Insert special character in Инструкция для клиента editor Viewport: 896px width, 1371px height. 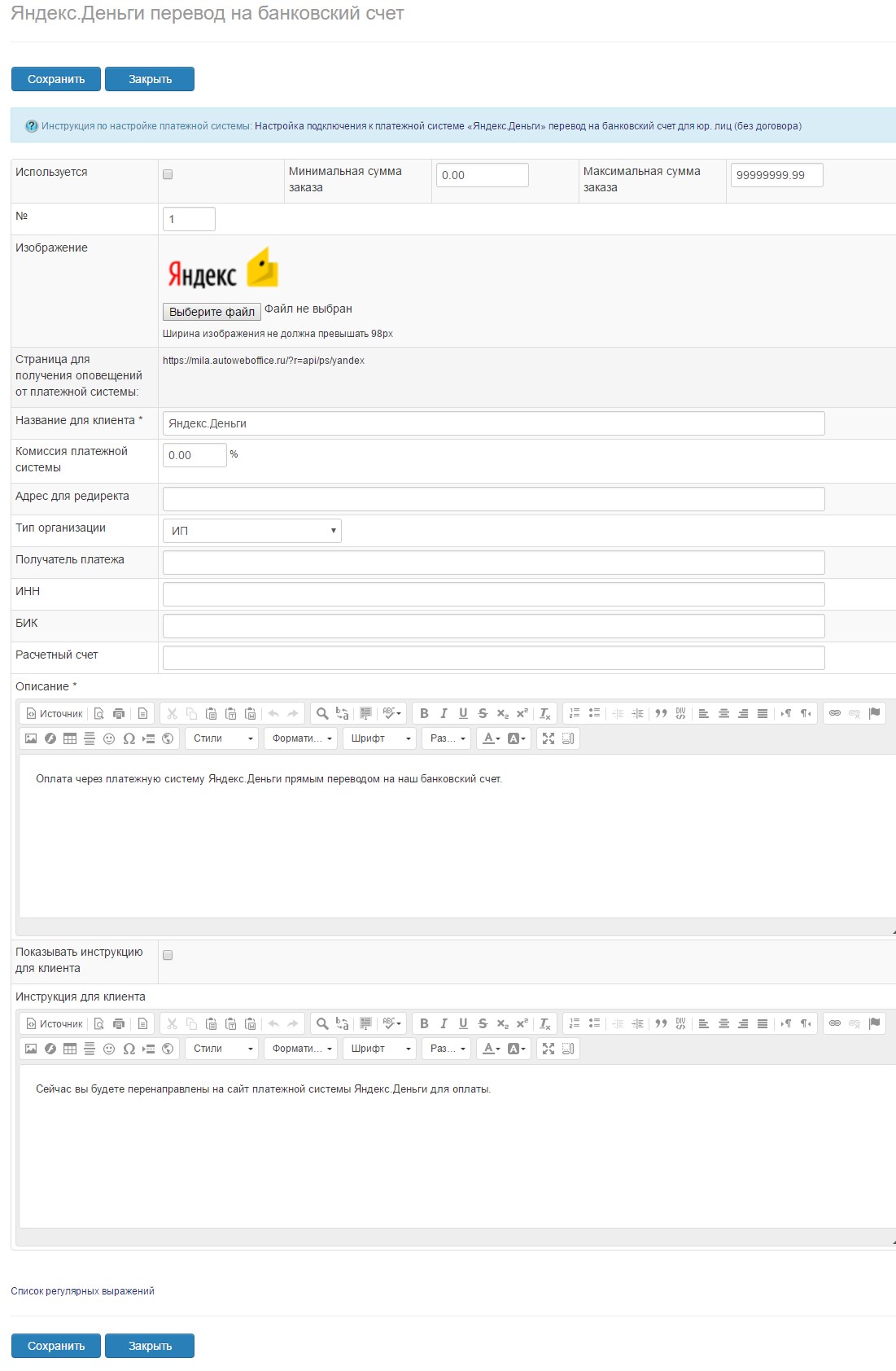(129, 1049)
